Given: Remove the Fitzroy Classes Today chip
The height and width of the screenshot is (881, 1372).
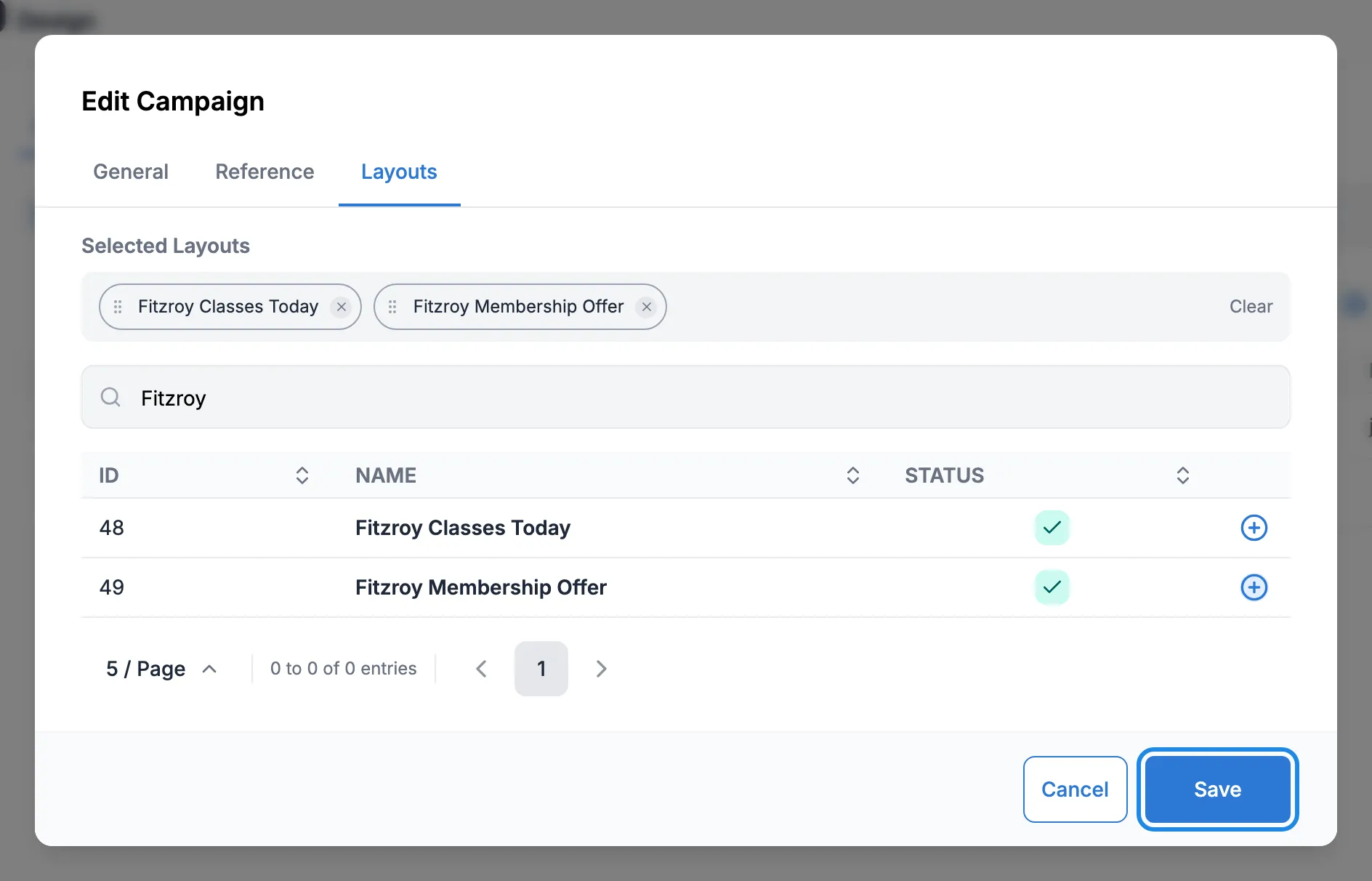Looking at the screenshot, I should (x=341, y=307).
